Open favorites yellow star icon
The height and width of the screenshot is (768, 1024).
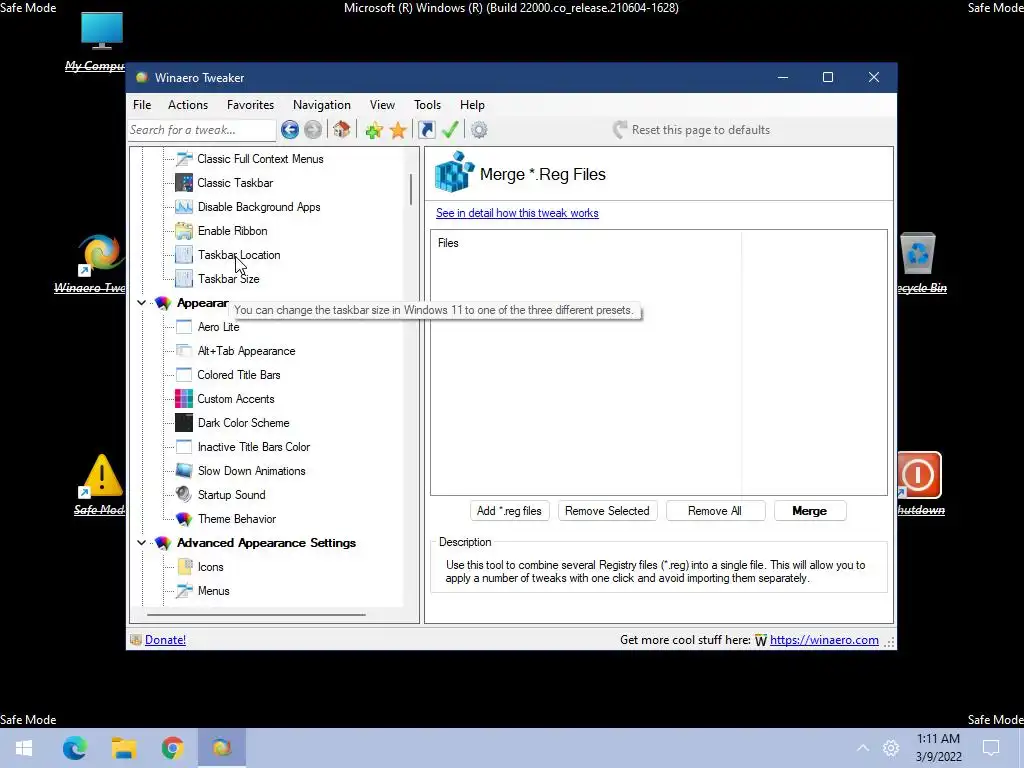[398, 130]
